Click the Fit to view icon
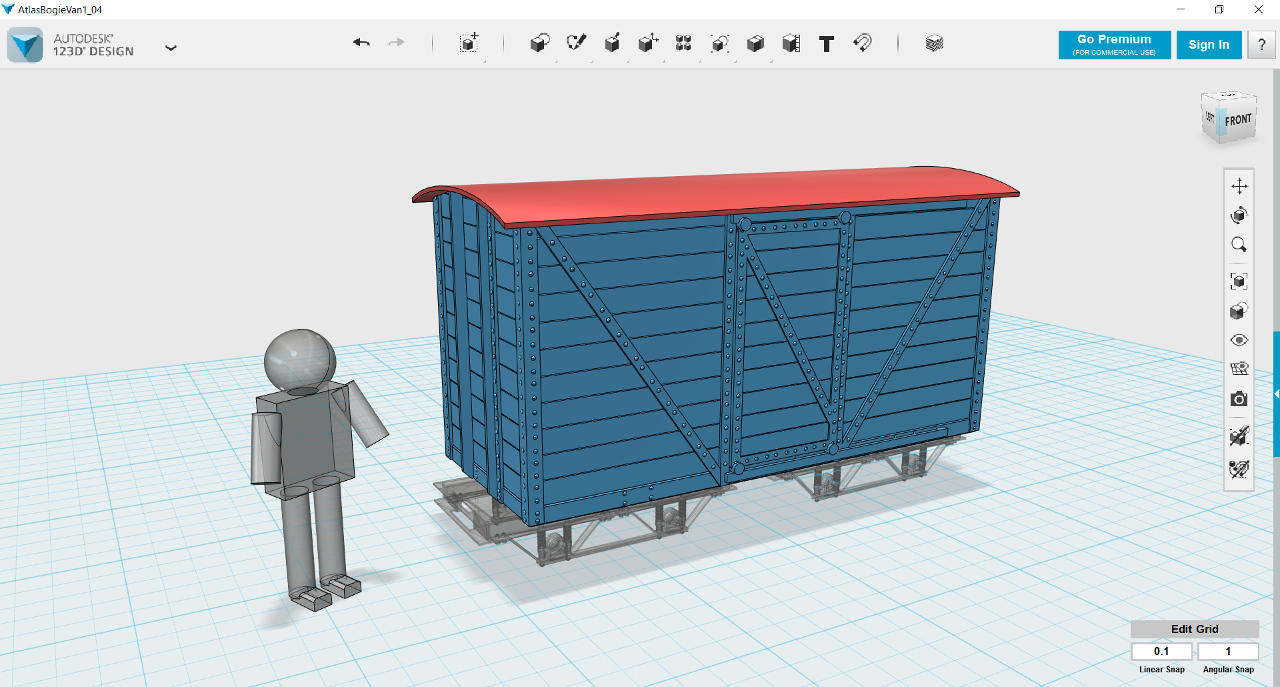The width and height of the screenshot is (1280, 687). pos(1239,281)
